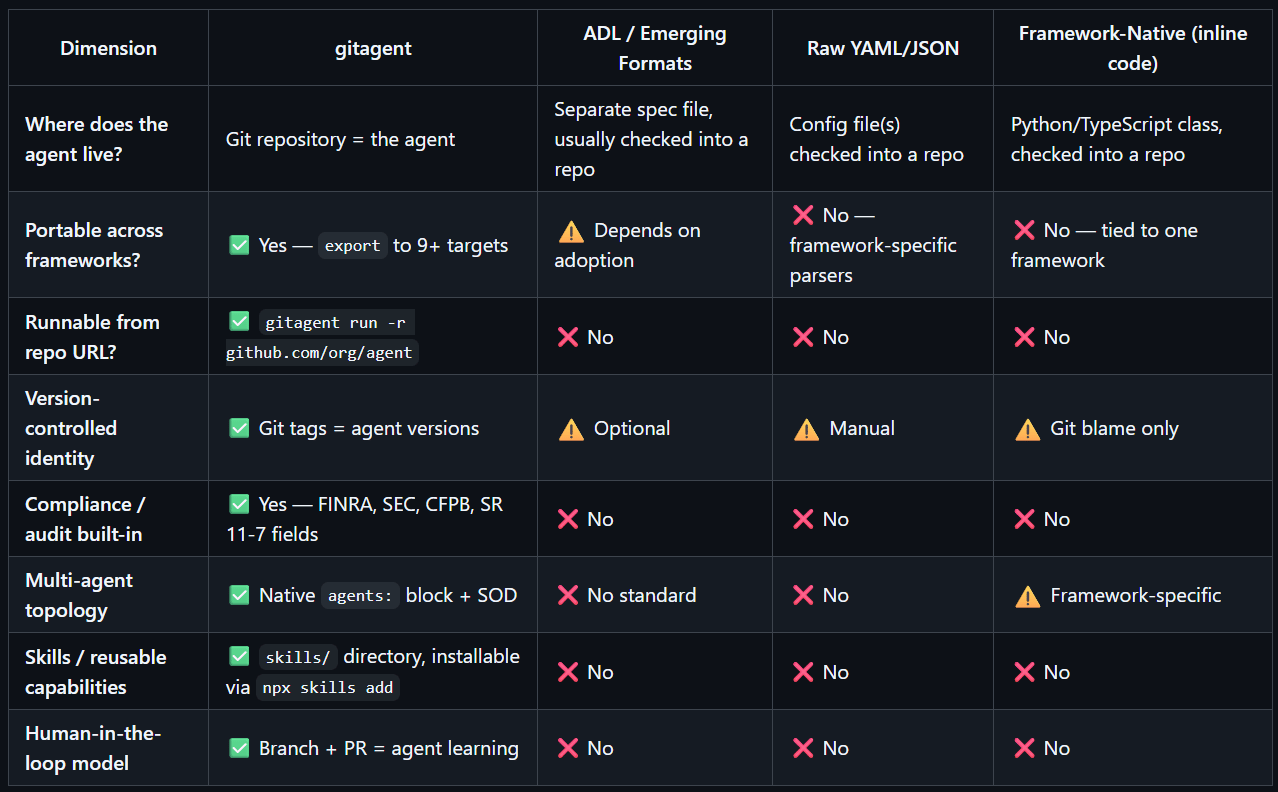
Task: Click the warning icon beside "Framework-specific"
Action: 1027,596
